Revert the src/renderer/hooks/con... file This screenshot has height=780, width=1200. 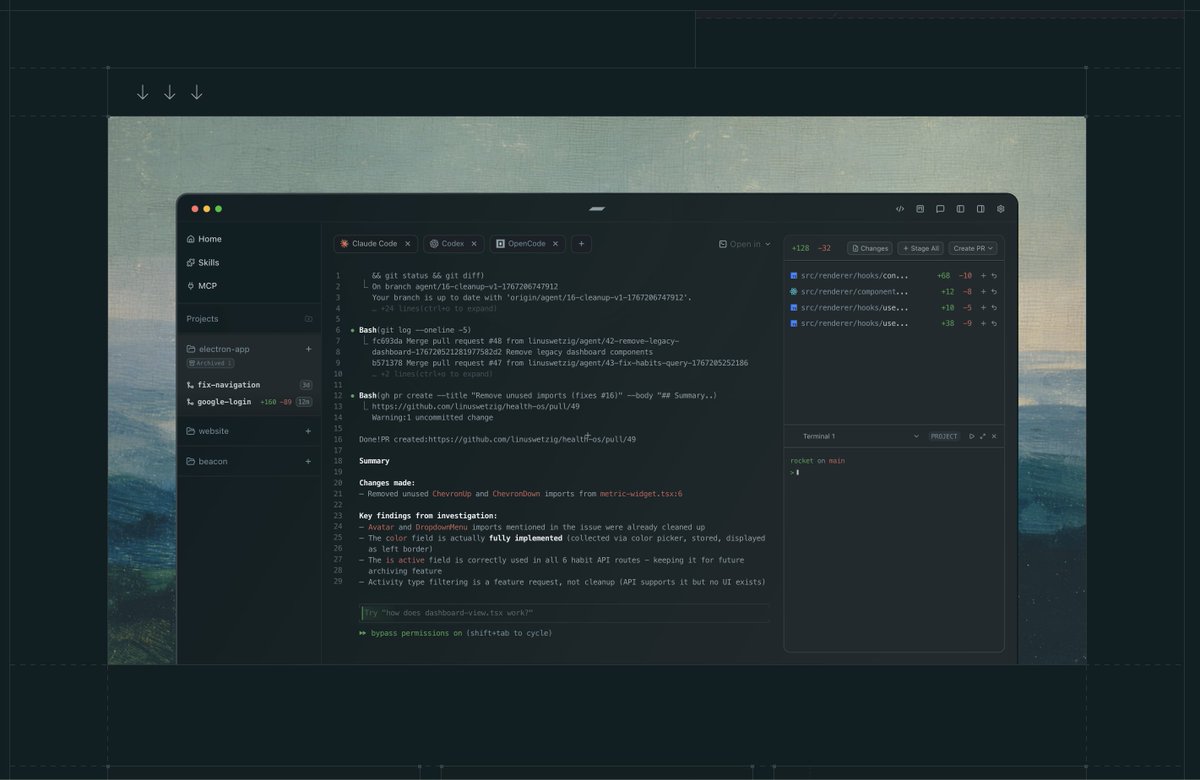click(994, 275)
